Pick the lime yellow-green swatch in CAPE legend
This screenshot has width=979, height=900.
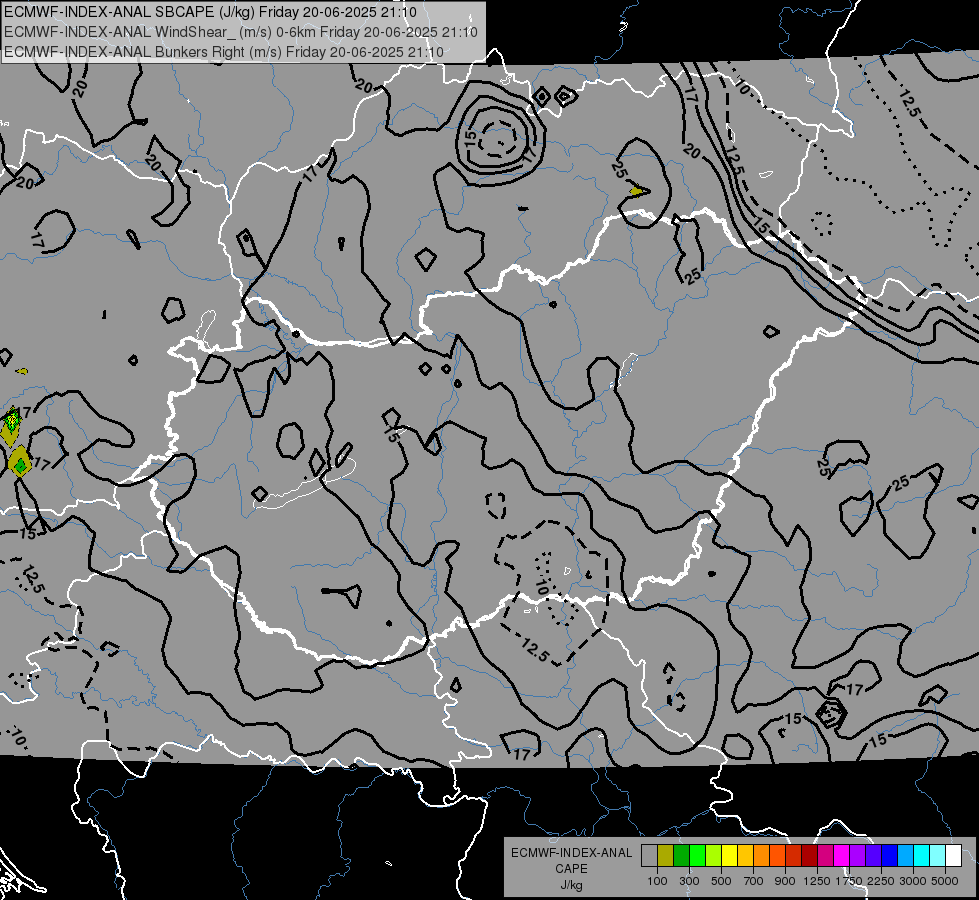[714, 856]
